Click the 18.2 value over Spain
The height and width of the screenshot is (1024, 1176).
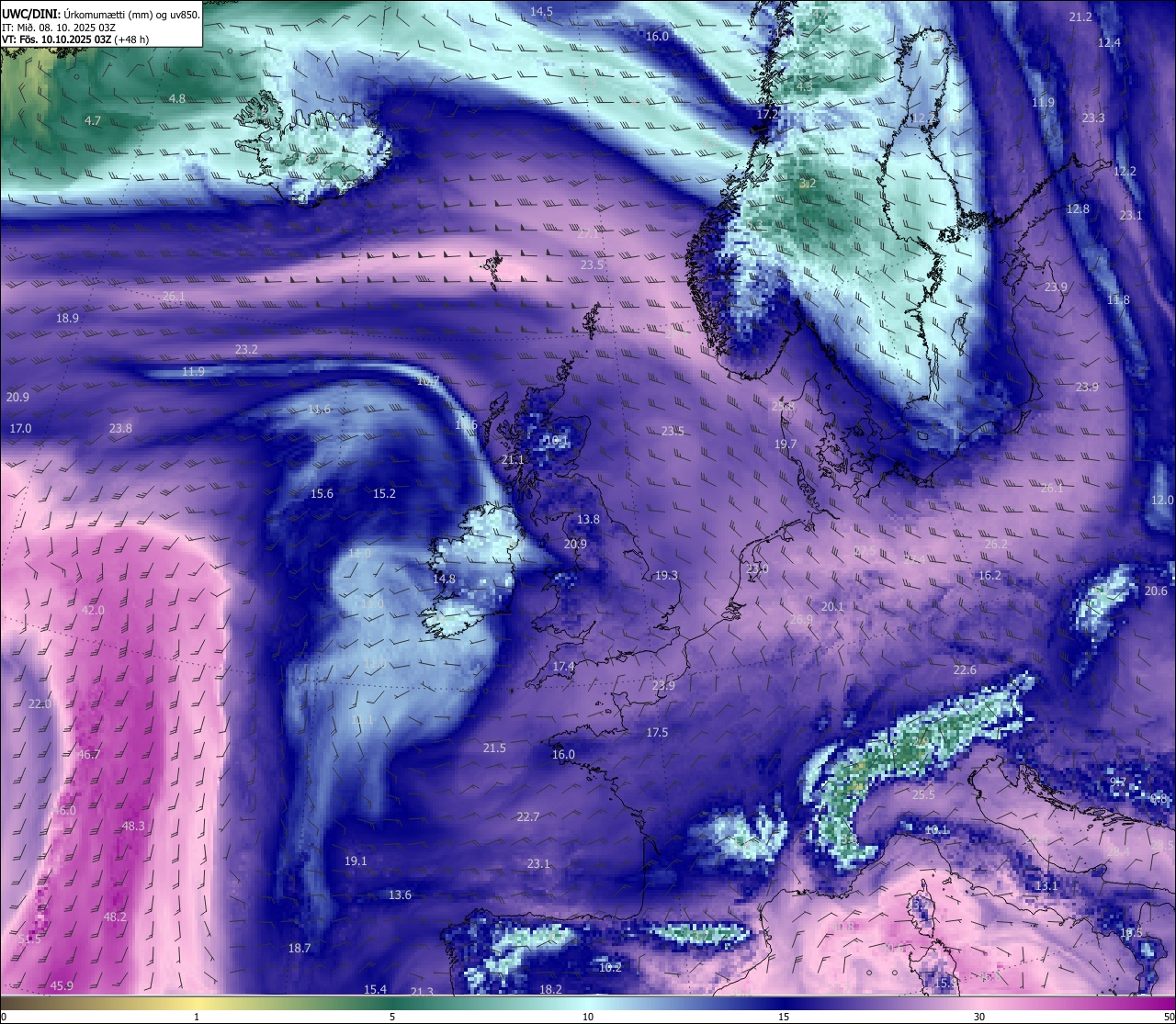pyautogui.click(x=550, y=989)
